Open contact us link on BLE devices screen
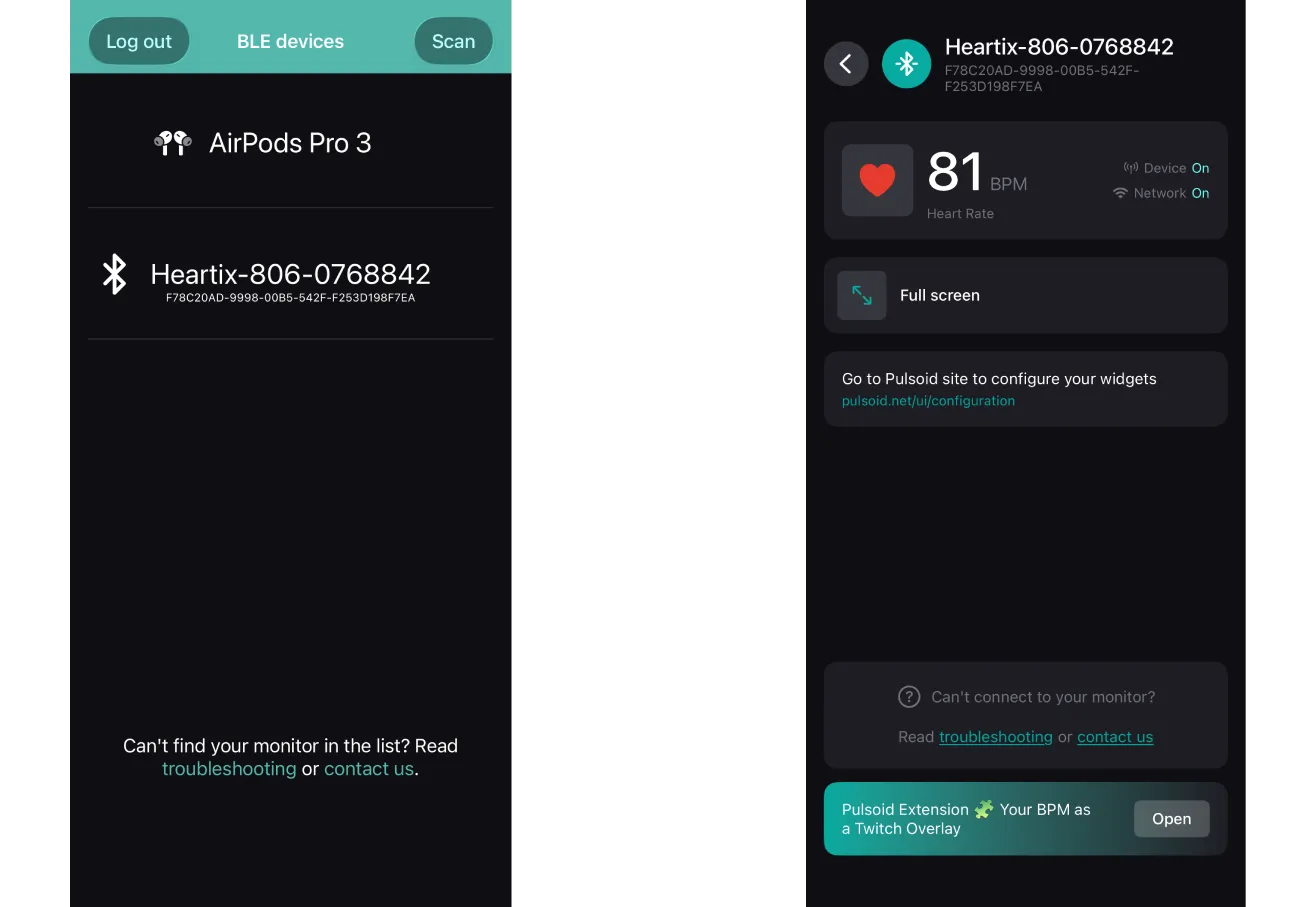The width and height of the screenshot is (1316, 907). (368, 769)
